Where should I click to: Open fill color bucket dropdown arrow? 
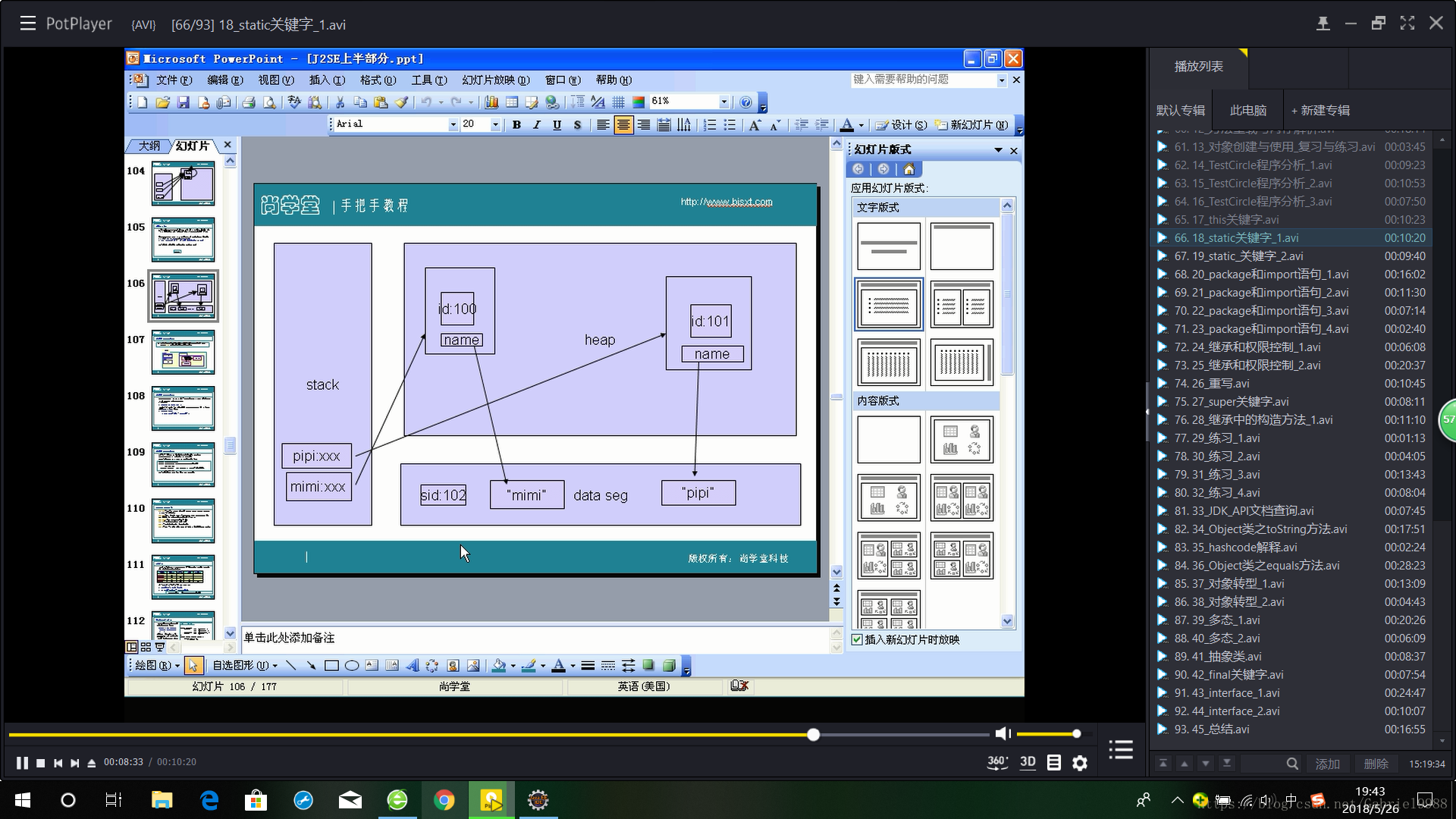(x=513, y=666)
